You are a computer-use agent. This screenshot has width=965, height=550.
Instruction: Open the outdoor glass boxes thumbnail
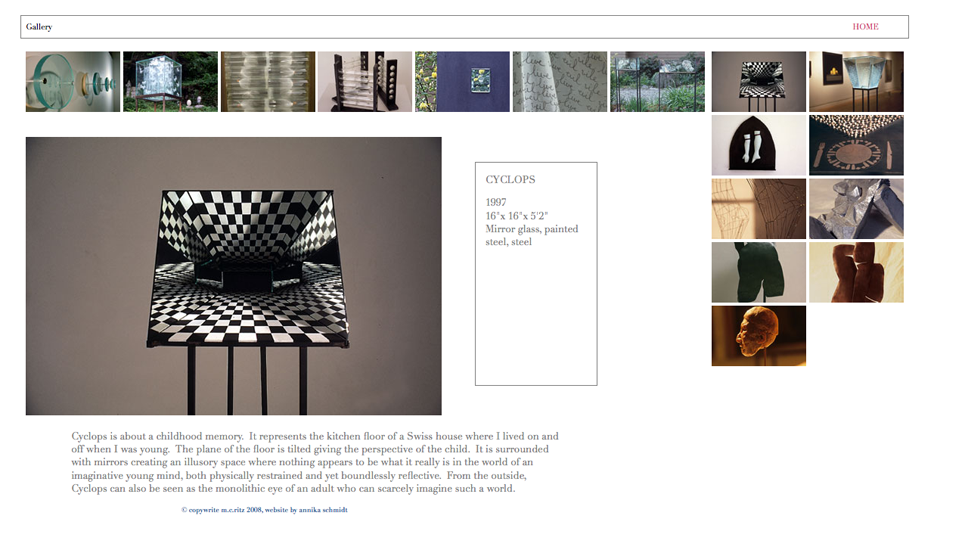(657, 82)
